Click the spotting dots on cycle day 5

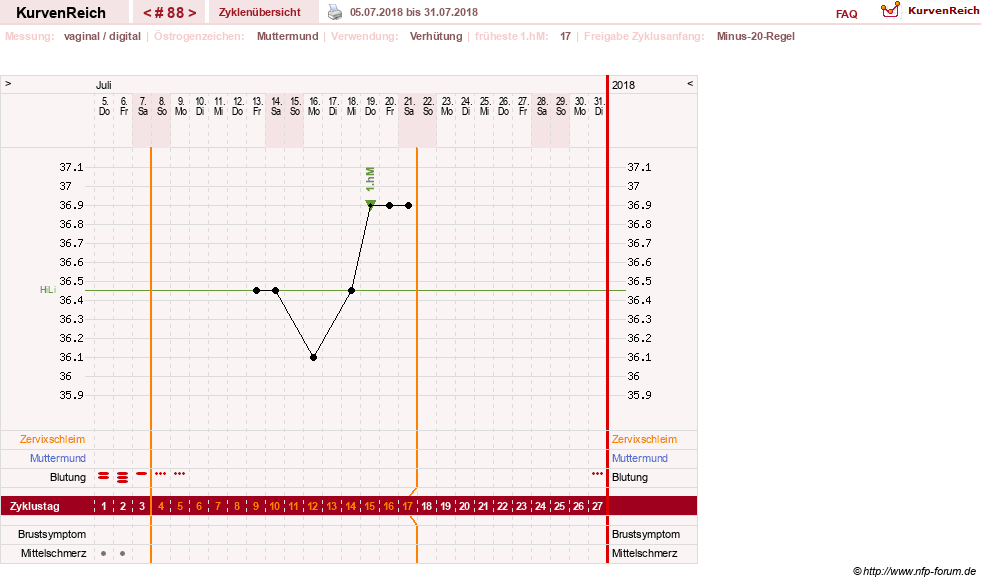point(180,474)
